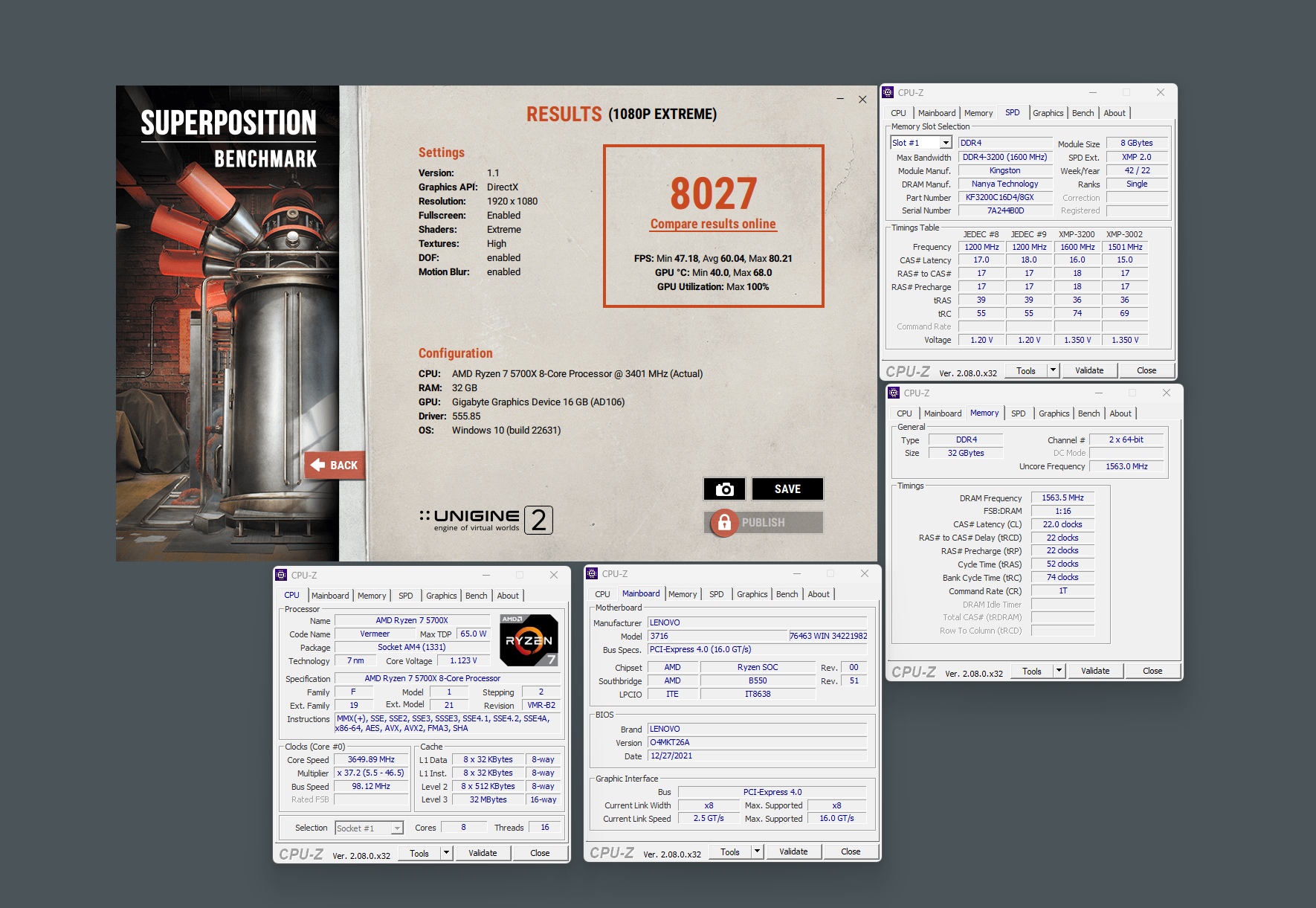This screenshot has height=908, width=1316.
Task: Click CPU-Z app icon in Mainboard window title
Action: 592,573
